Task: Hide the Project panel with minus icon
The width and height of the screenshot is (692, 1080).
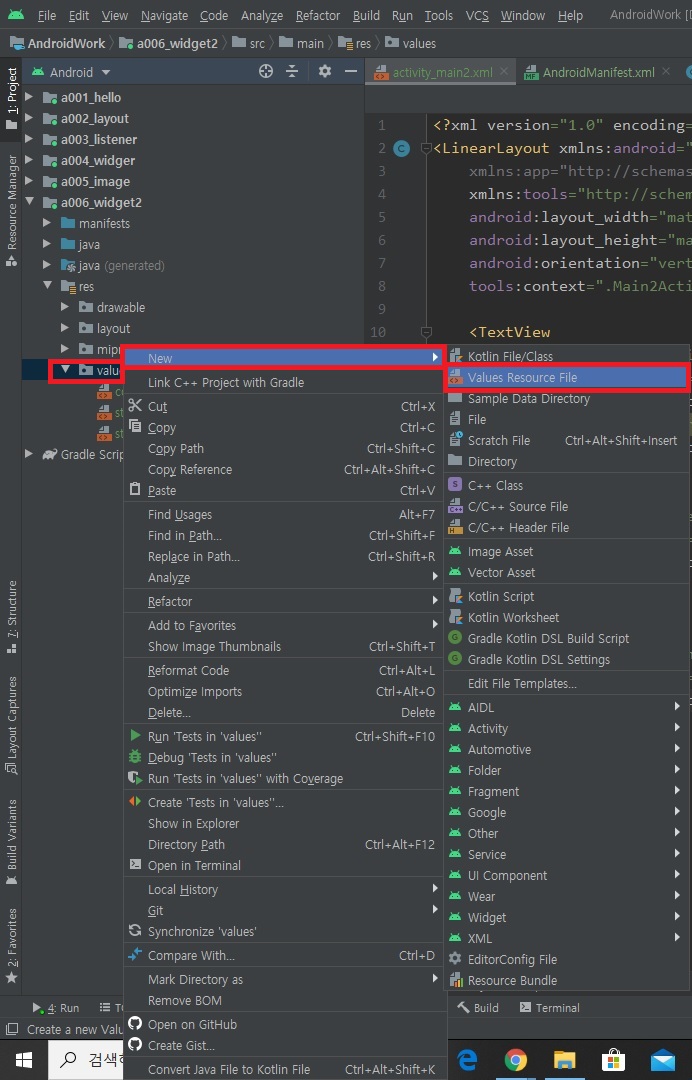Action: coord(351,72)
